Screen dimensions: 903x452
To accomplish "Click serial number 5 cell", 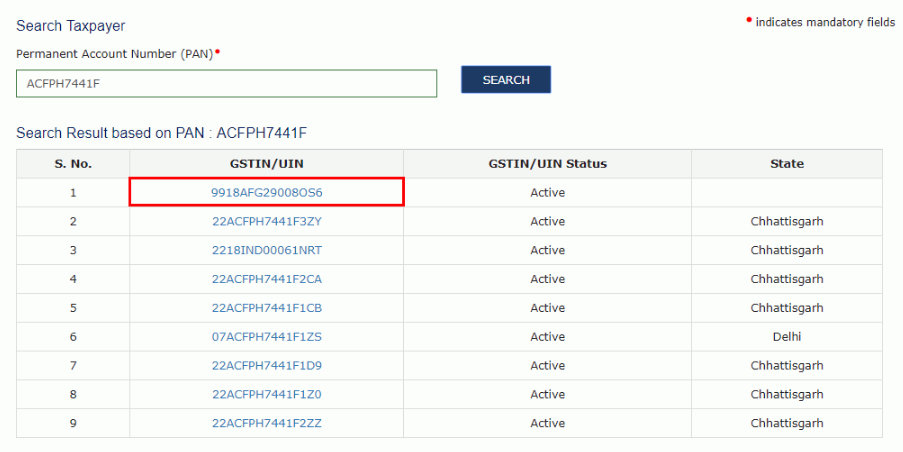I will tap(73, 308).
